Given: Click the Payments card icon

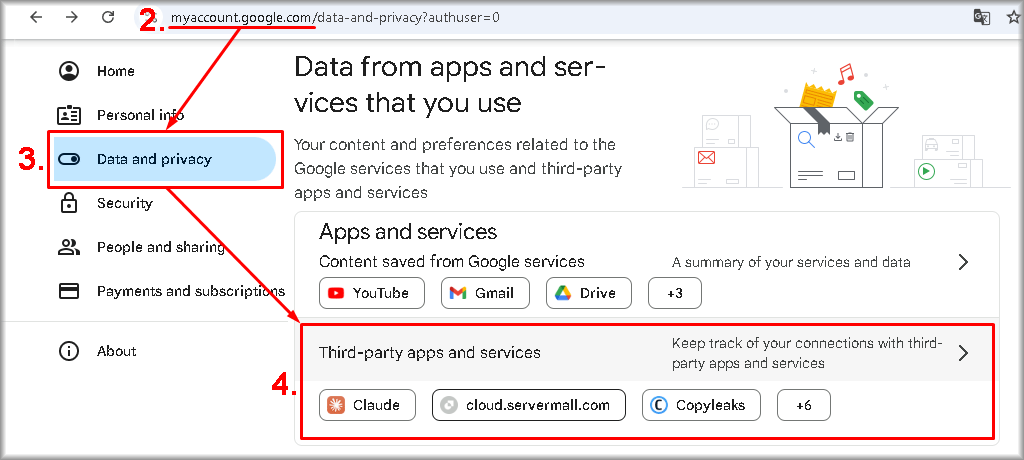Looking at the screenshot, I should 69,291.
